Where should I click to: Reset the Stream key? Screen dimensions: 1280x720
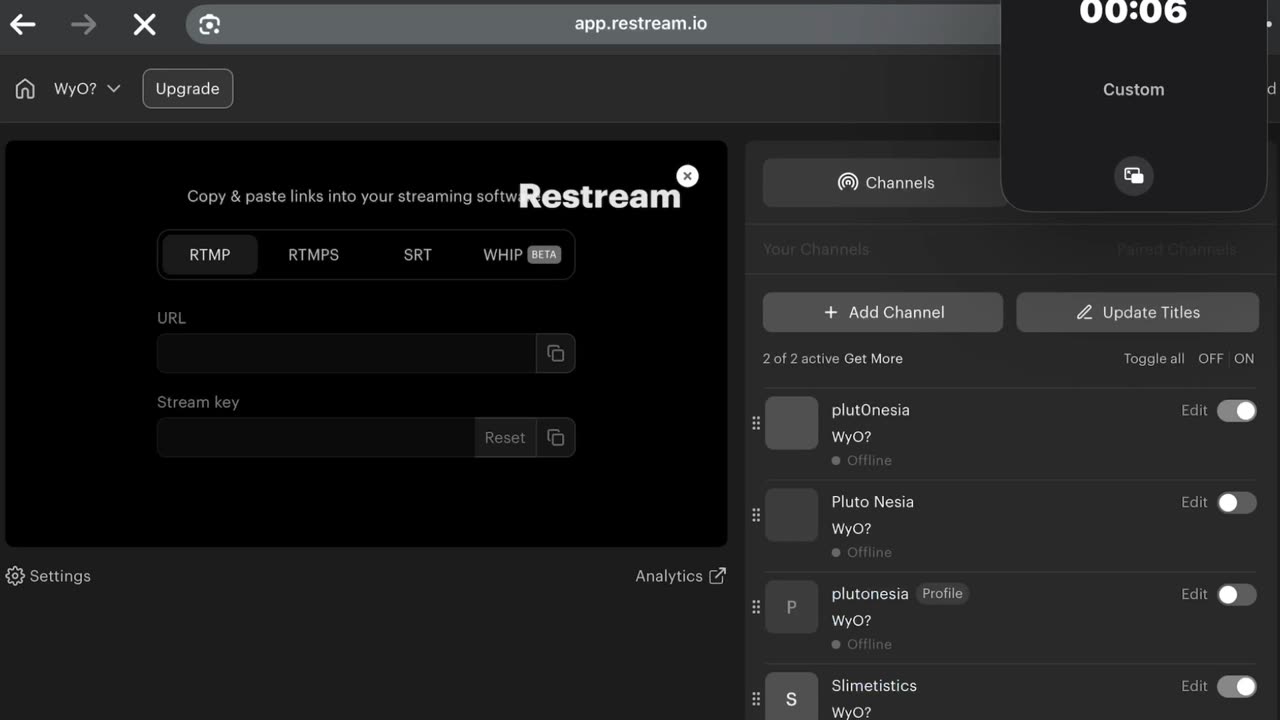[505, 437]
